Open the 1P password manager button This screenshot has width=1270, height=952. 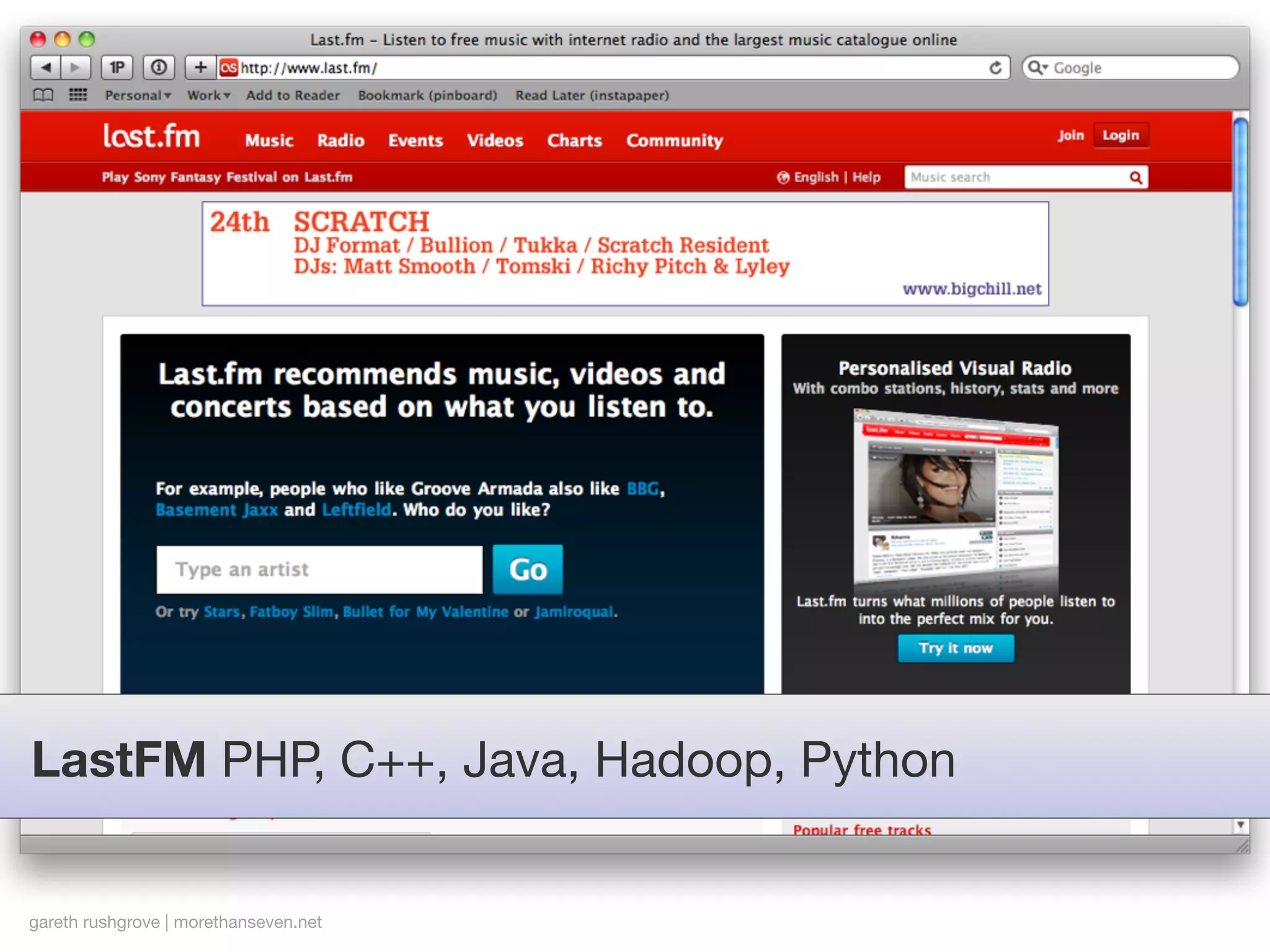coord(117,67)
